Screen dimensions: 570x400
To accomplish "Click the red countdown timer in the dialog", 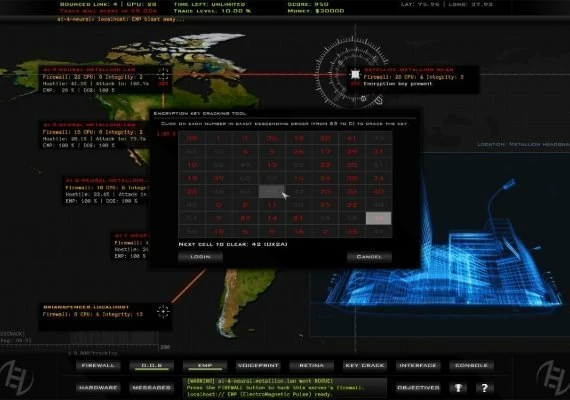I will click(166, 134).
